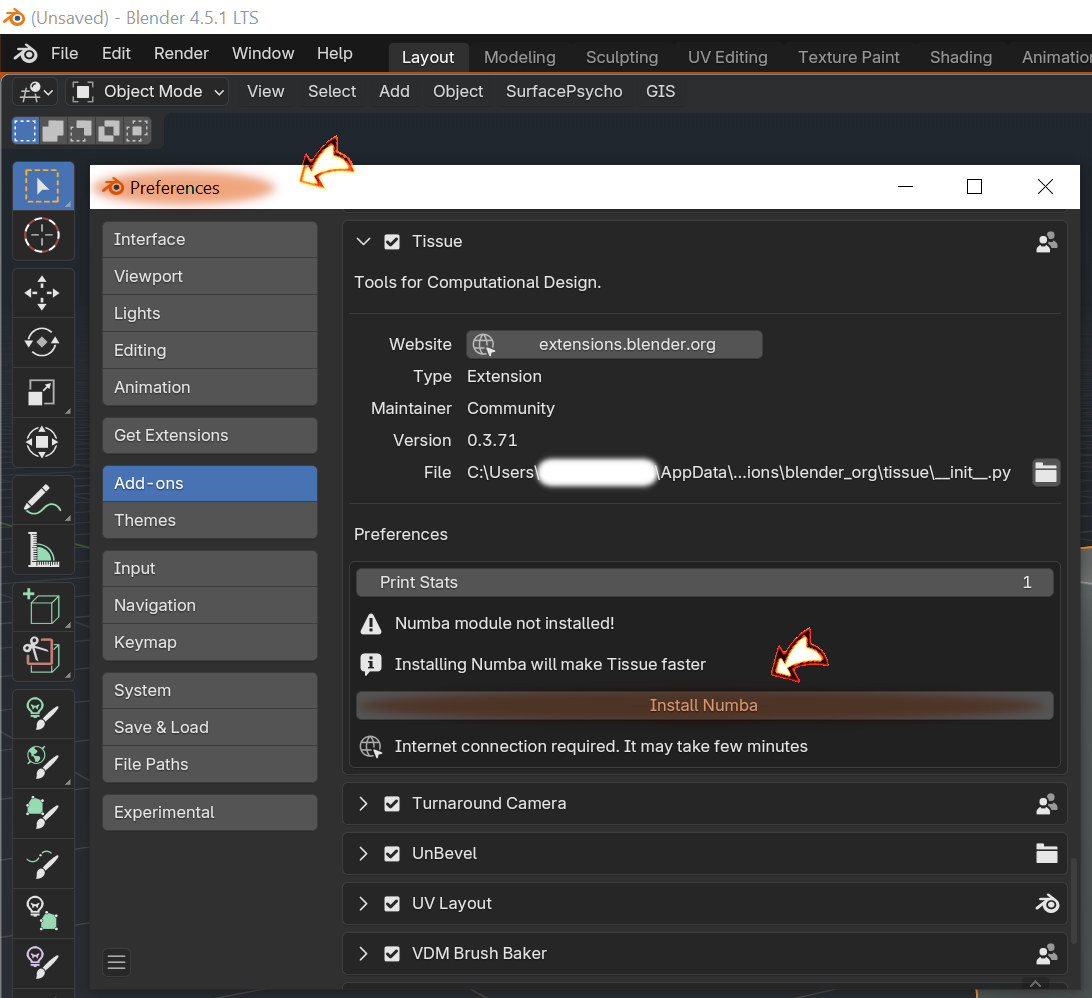1092x998 pixels.
Task: Click the folder icon on UnBevel row
Action: click(1046, 853)
